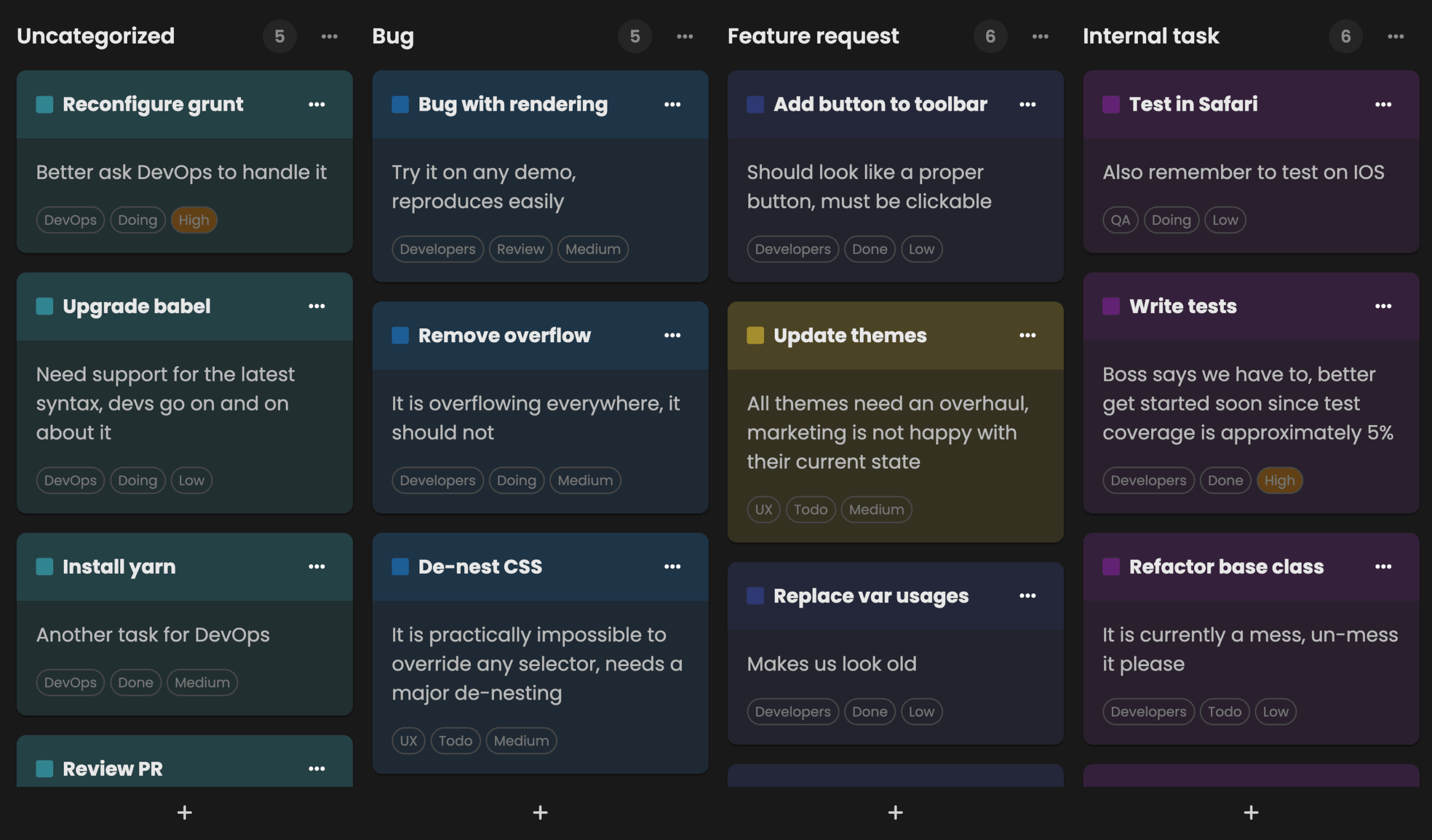
Task: Click the Install yarn card title
Action: pos(119,567)
